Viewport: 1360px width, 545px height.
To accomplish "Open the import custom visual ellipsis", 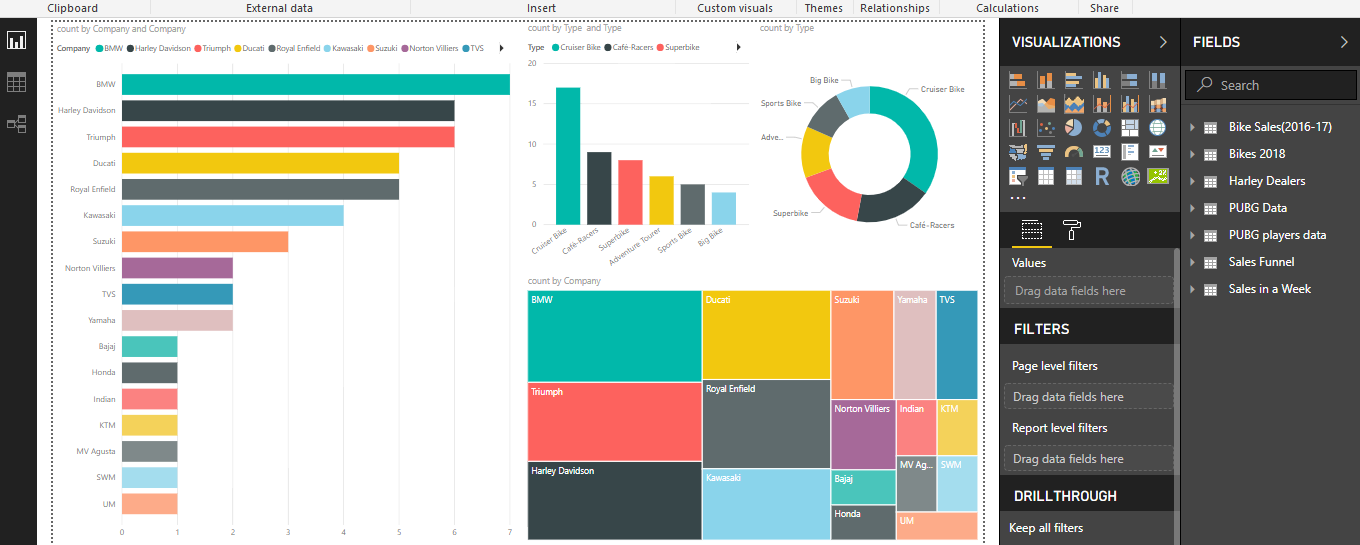I will [1018, 198].
